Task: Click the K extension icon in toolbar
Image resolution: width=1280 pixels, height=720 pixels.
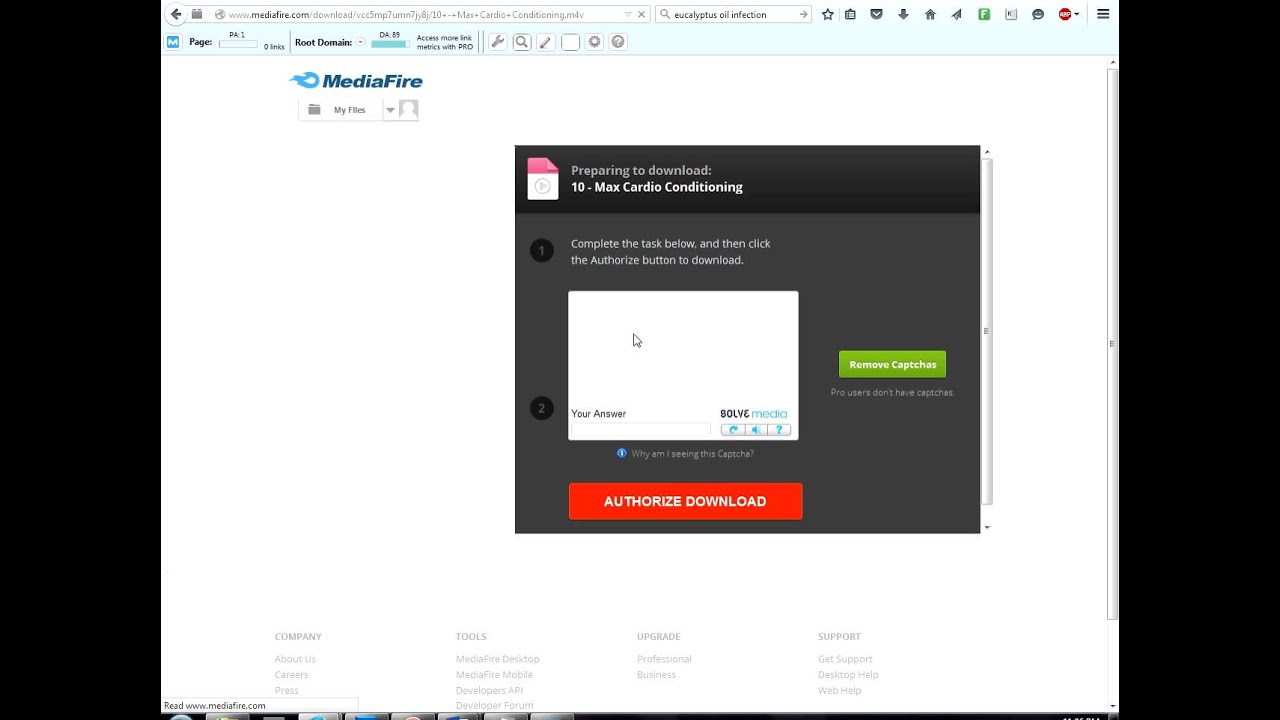Action: point(1011,15)
